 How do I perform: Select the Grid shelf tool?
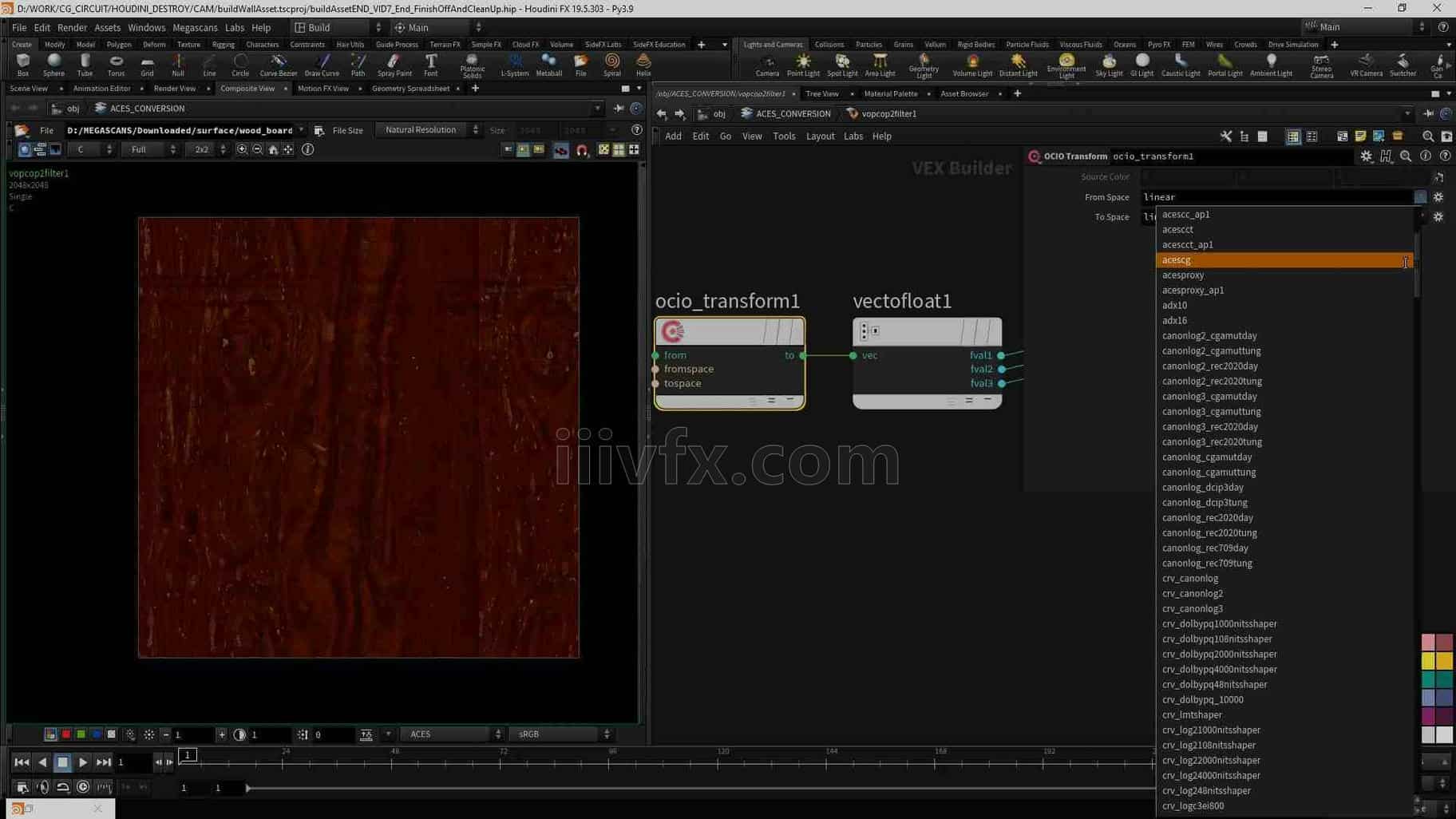[147, 65]
